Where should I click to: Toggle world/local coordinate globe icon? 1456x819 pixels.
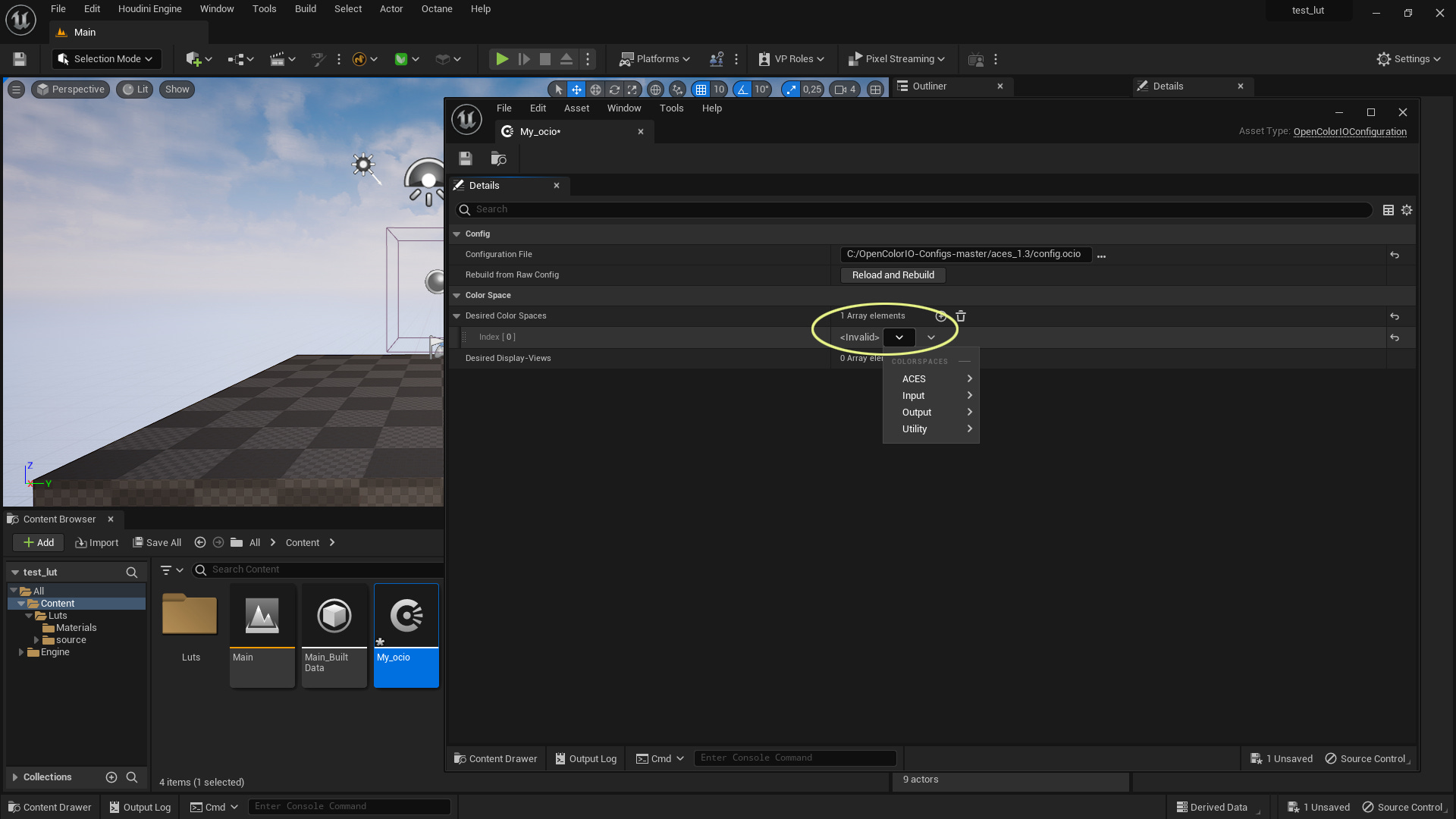click(655, 89)
